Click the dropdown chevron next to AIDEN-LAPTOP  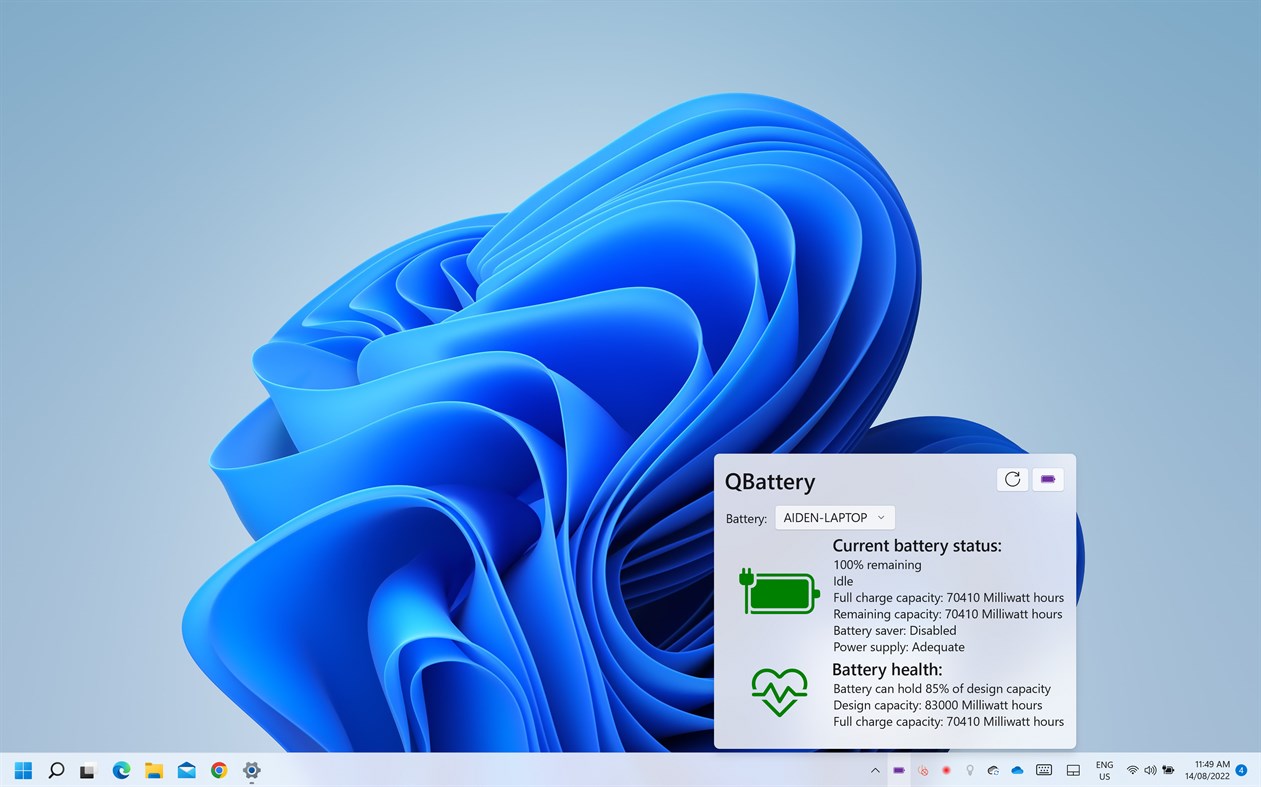(x=880, y=517)
